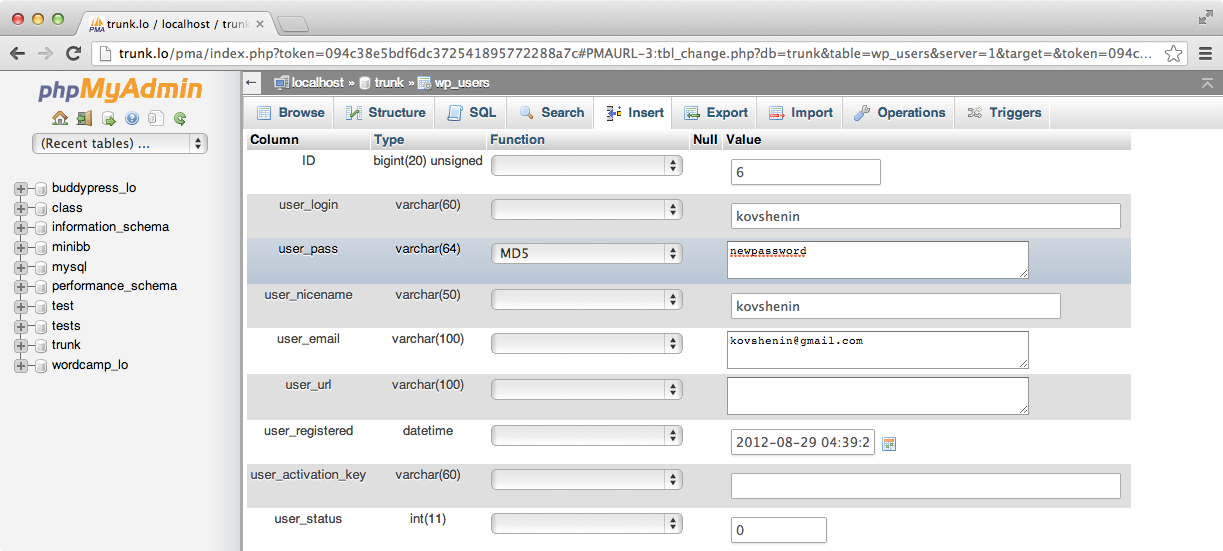
Task: Collapse the navigation panel arrow
Action: pos(251,83)
